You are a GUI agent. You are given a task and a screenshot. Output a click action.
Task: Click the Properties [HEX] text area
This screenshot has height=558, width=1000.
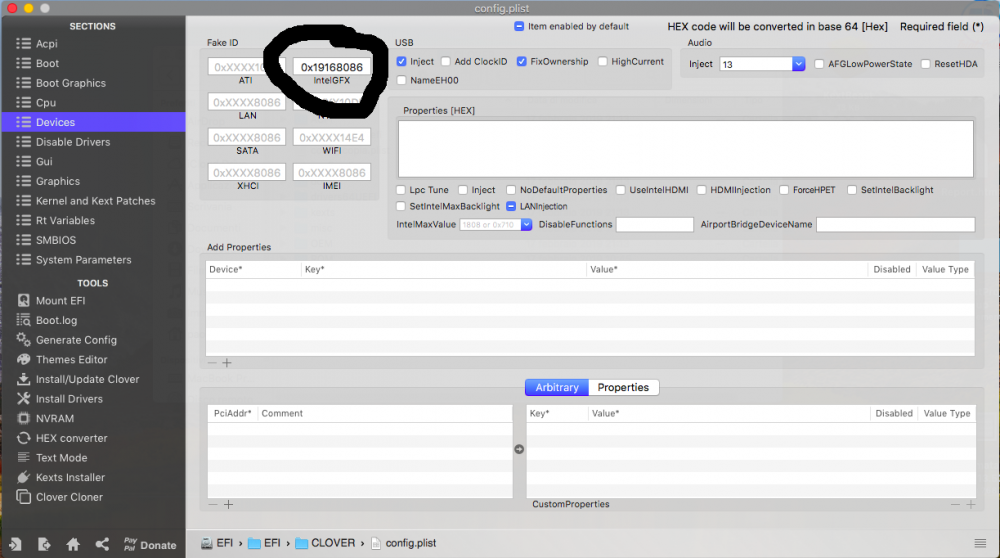[x=686, y=149]
